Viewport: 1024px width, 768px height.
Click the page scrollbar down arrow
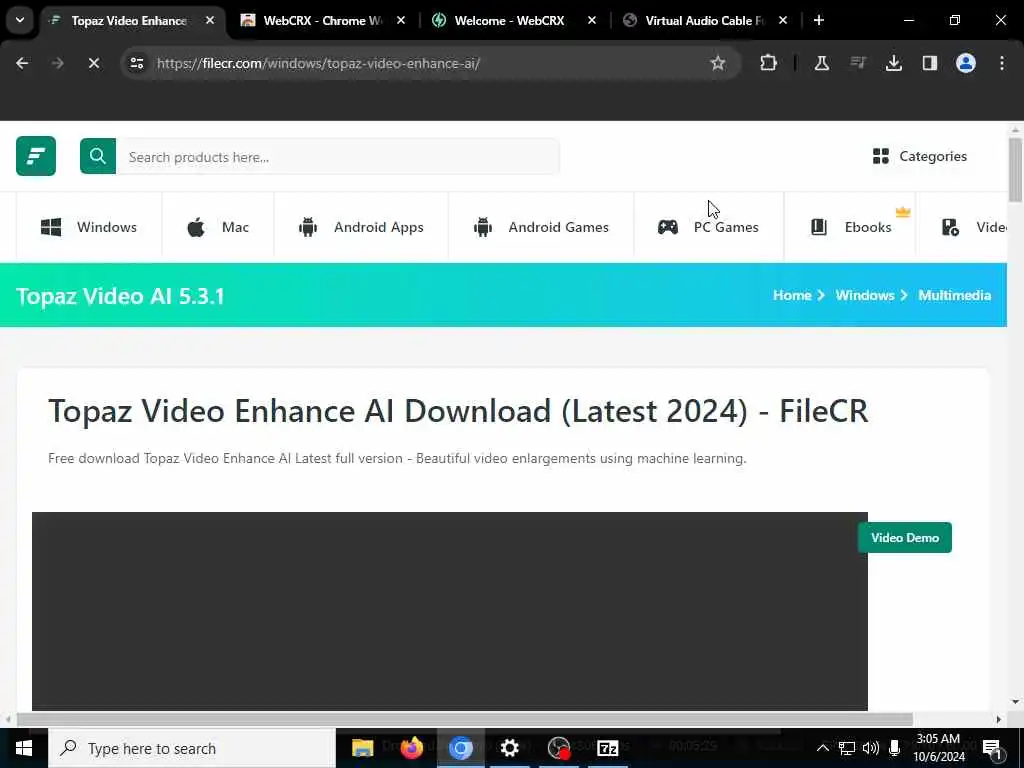[1015, 702]
